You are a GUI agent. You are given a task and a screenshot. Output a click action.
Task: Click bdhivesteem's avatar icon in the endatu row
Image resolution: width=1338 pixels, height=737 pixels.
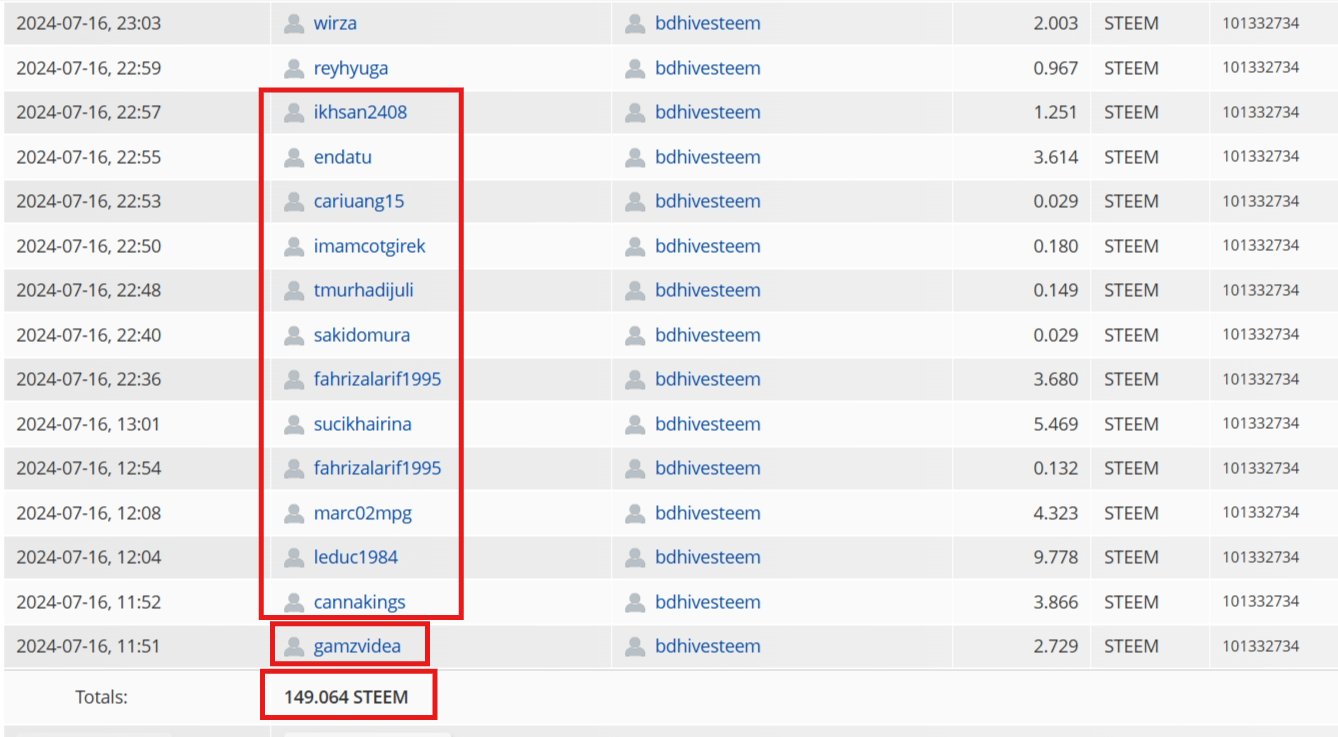click(635, 157)
